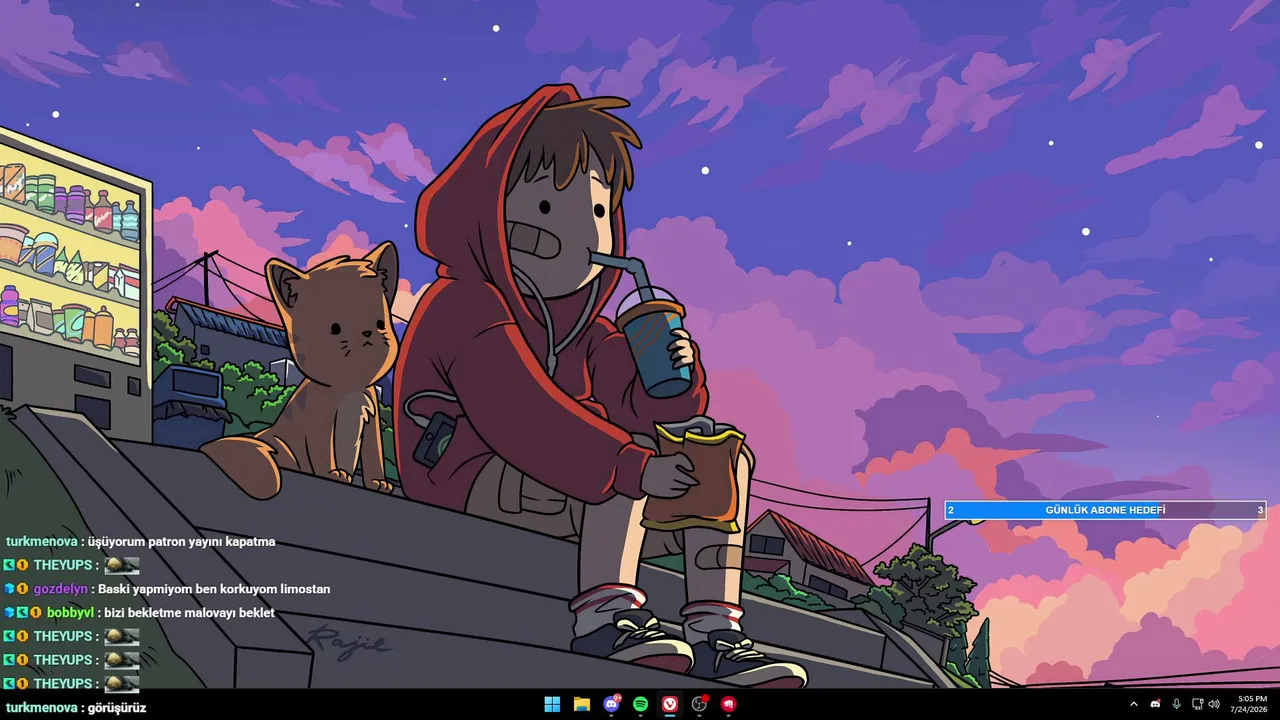1280x720 pixels.
Task: Click the THEYUPS emote just above gozdelyn's message
Action: click(x=122, y=565)
